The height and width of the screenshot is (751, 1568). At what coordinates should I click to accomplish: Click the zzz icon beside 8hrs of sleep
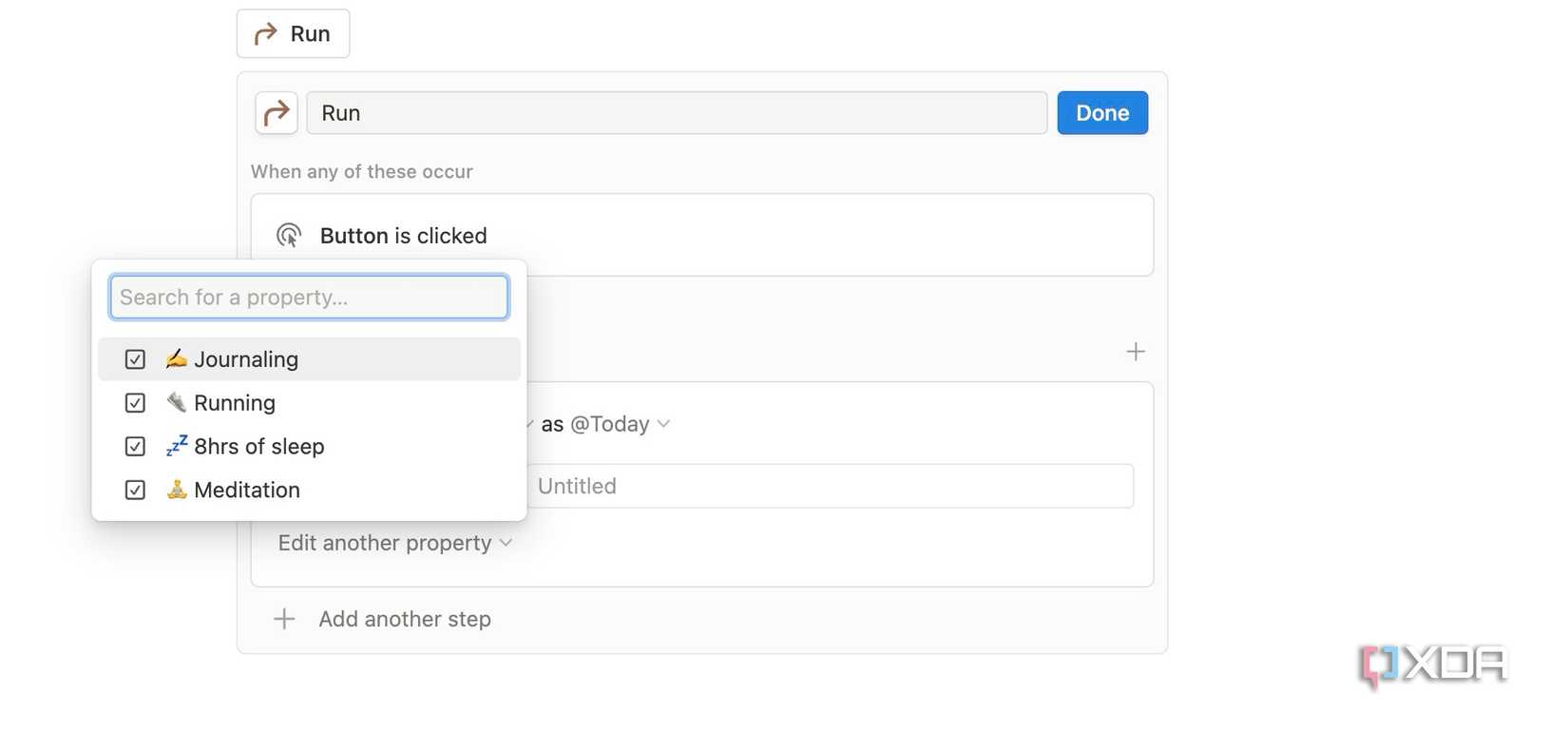[x=176, y=445]
